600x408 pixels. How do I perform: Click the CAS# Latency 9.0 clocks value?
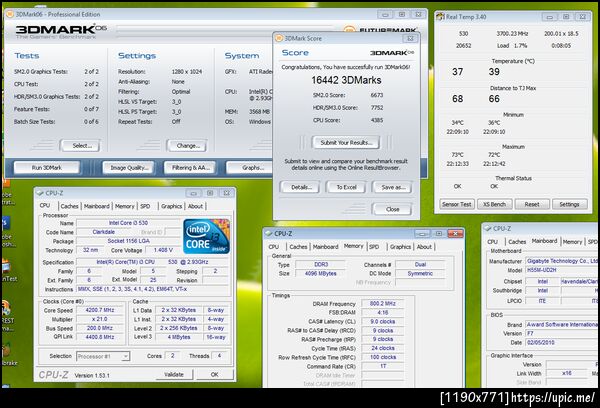(383, 322)
